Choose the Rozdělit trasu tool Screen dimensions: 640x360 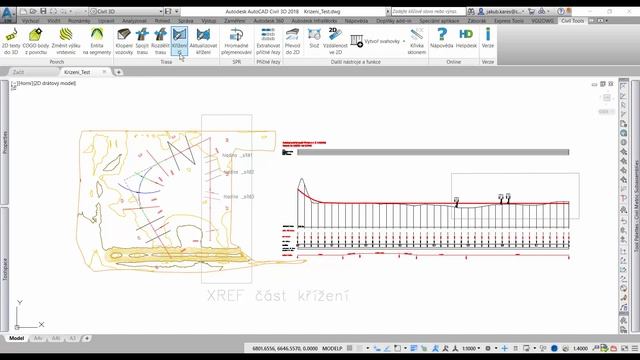[x=160, y=41]
